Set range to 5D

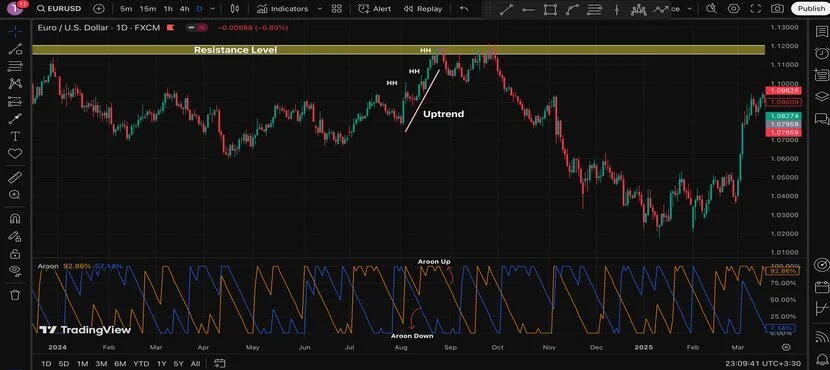[x=64, y=364]
